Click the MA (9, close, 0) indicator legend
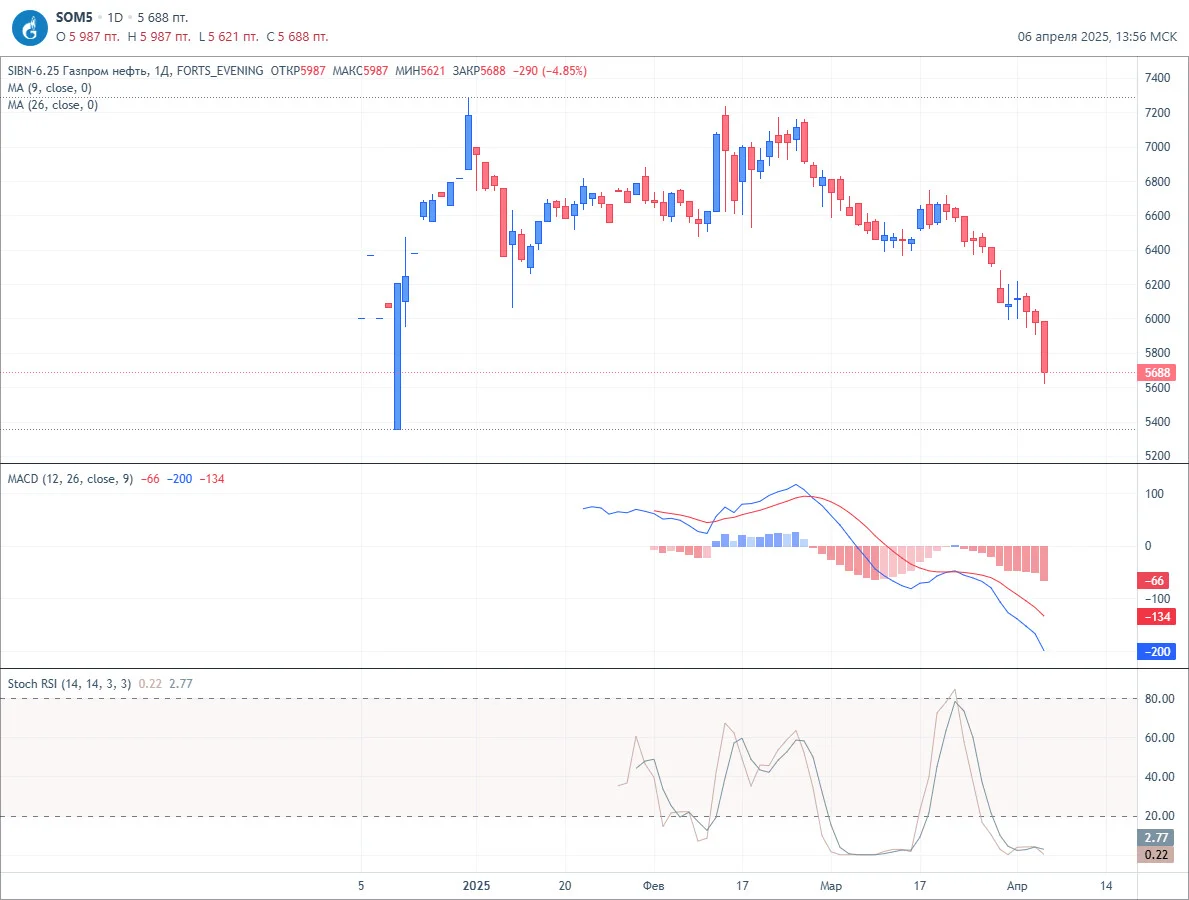Image resolution: width=1189 pixels, height=900 pixels. (x=49, y=88)
